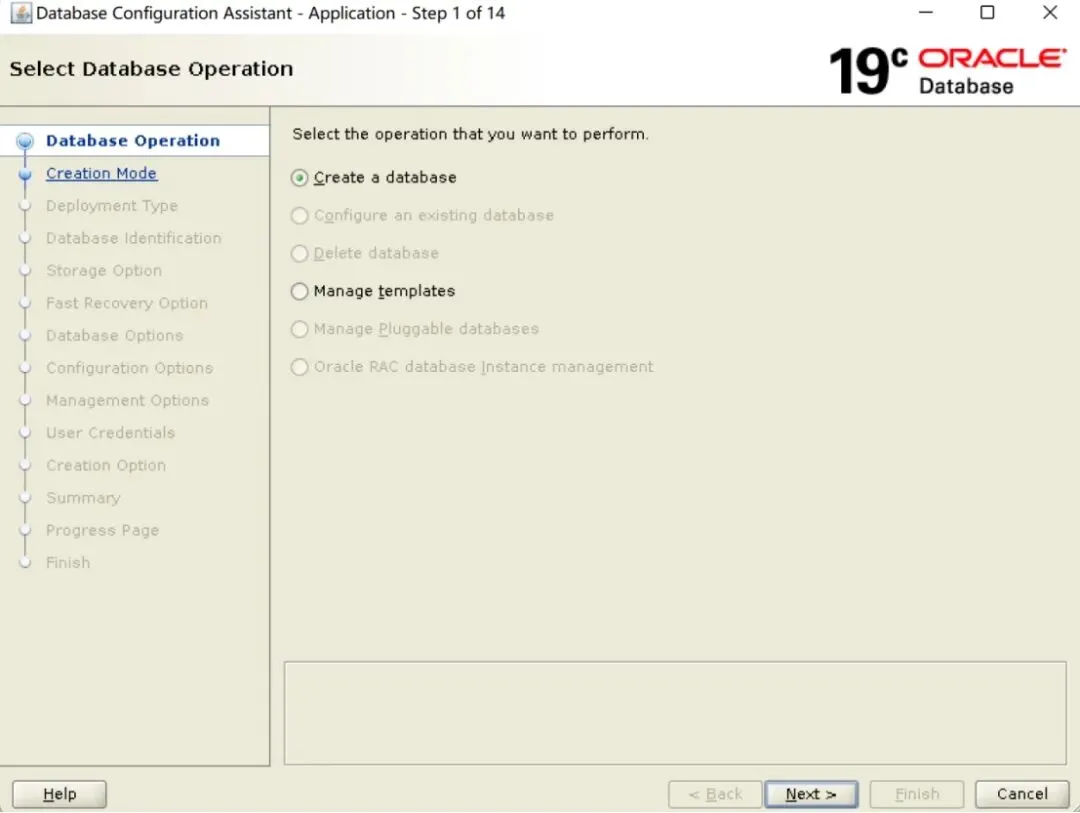Click the wizard's Finish step in sidebar

point(68,562)
